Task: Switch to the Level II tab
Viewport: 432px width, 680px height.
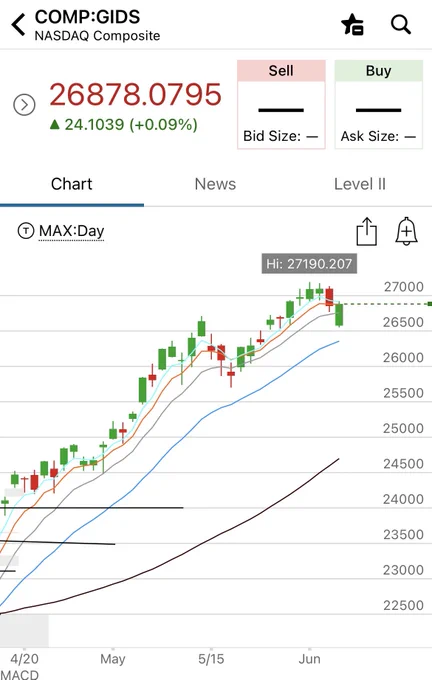Action: tap(360, 184)
